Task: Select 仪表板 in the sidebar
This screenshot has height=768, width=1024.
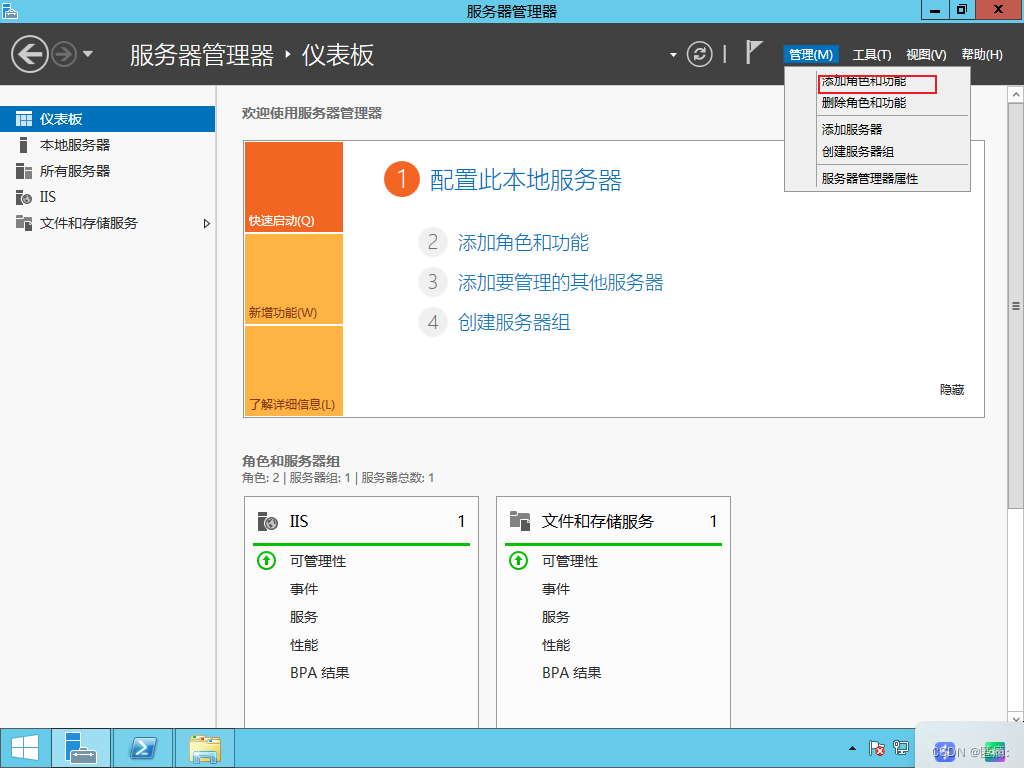Action: [107, 119]
